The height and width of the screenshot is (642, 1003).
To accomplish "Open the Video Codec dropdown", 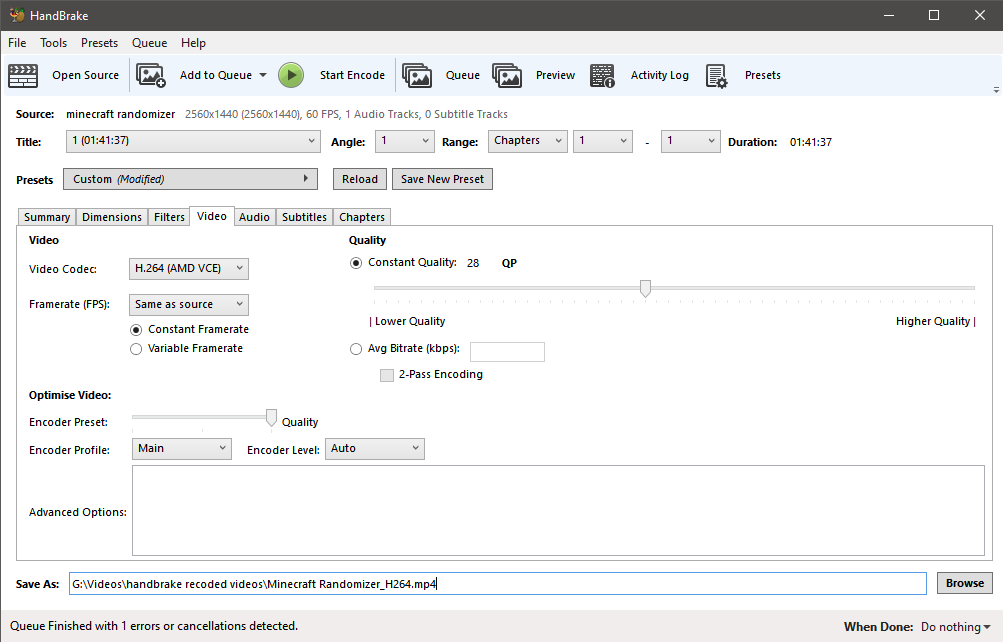I will [188, 268].
